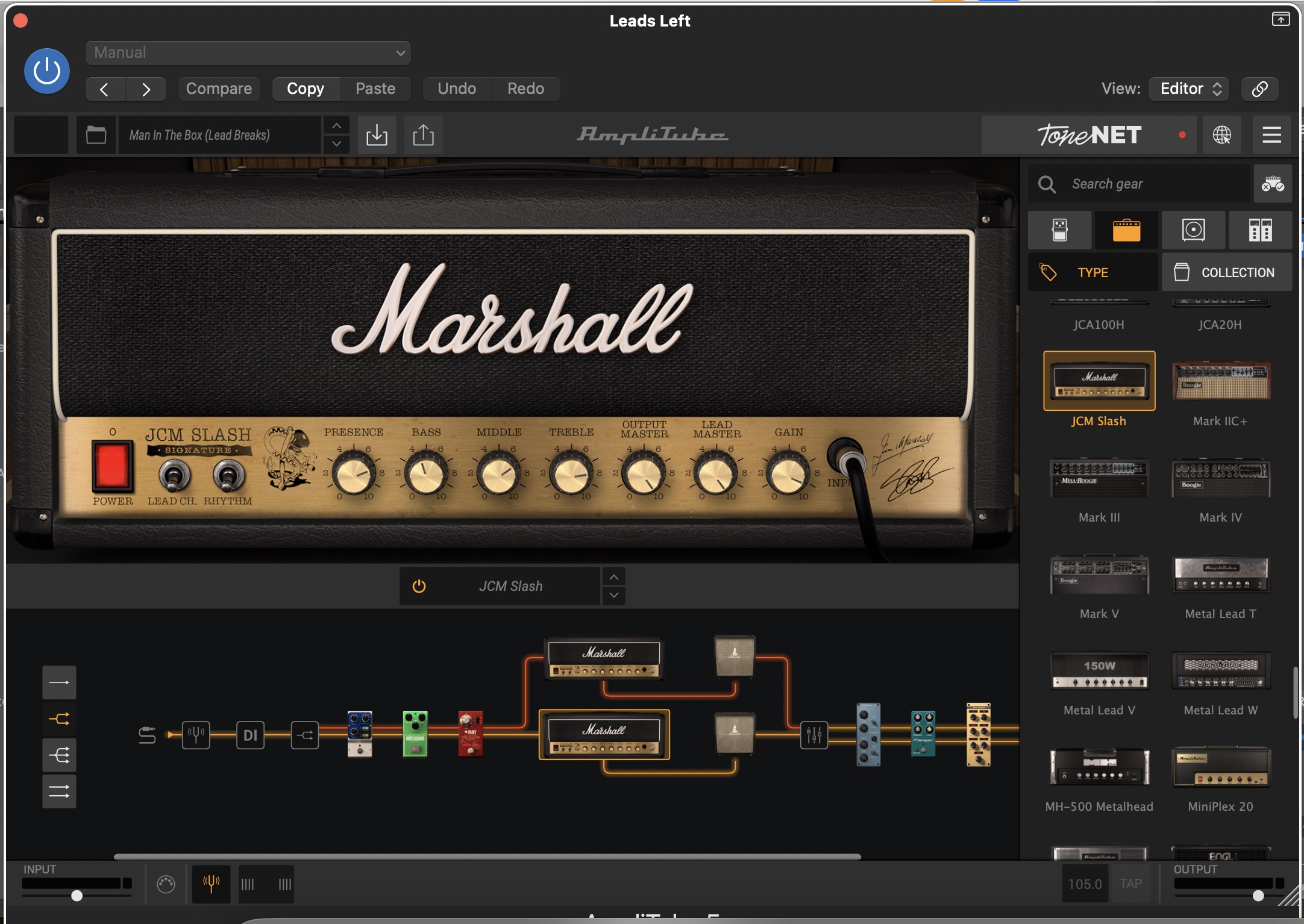Select the blue stomp pedal

[x=360, y=734]
